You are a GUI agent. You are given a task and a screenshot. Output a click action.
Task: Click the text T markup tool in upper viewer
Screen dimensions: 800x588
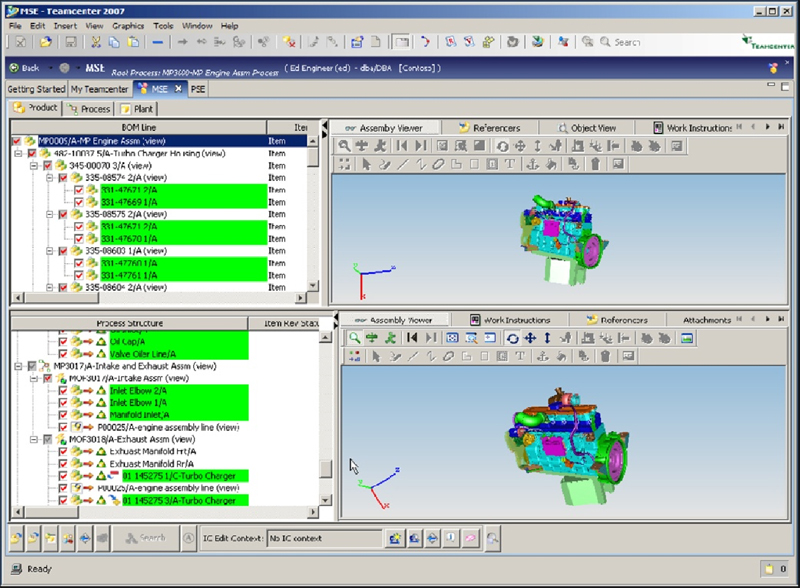pos(509,164)
